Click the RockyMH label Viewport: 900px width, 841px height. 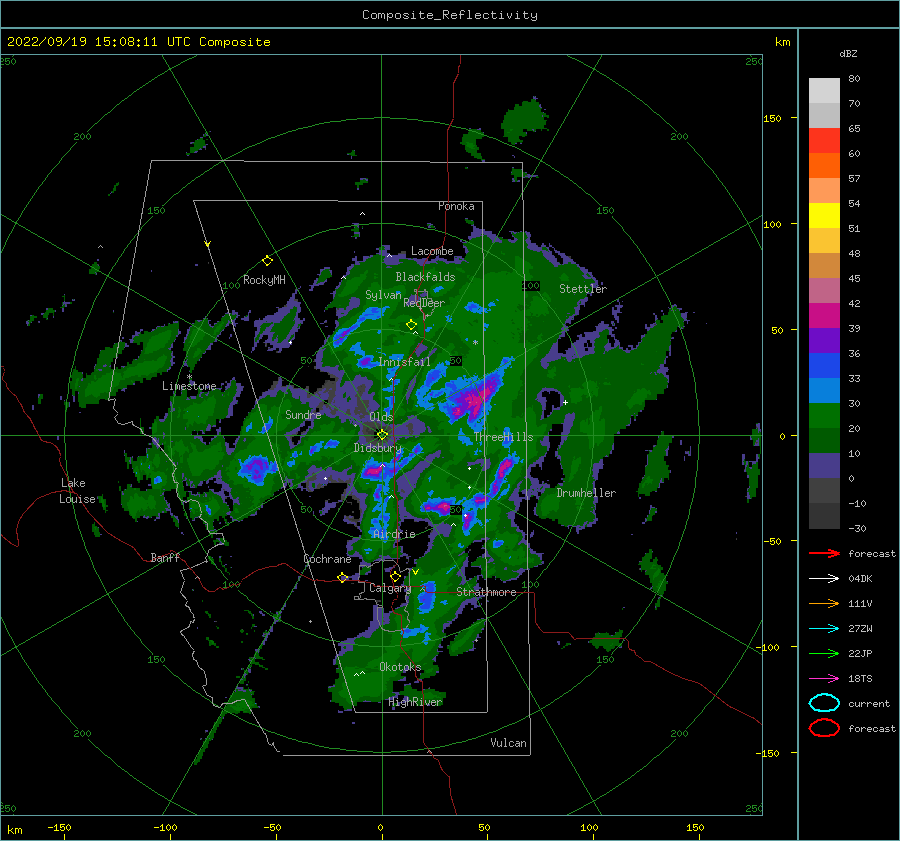click(x=264, y=280)
